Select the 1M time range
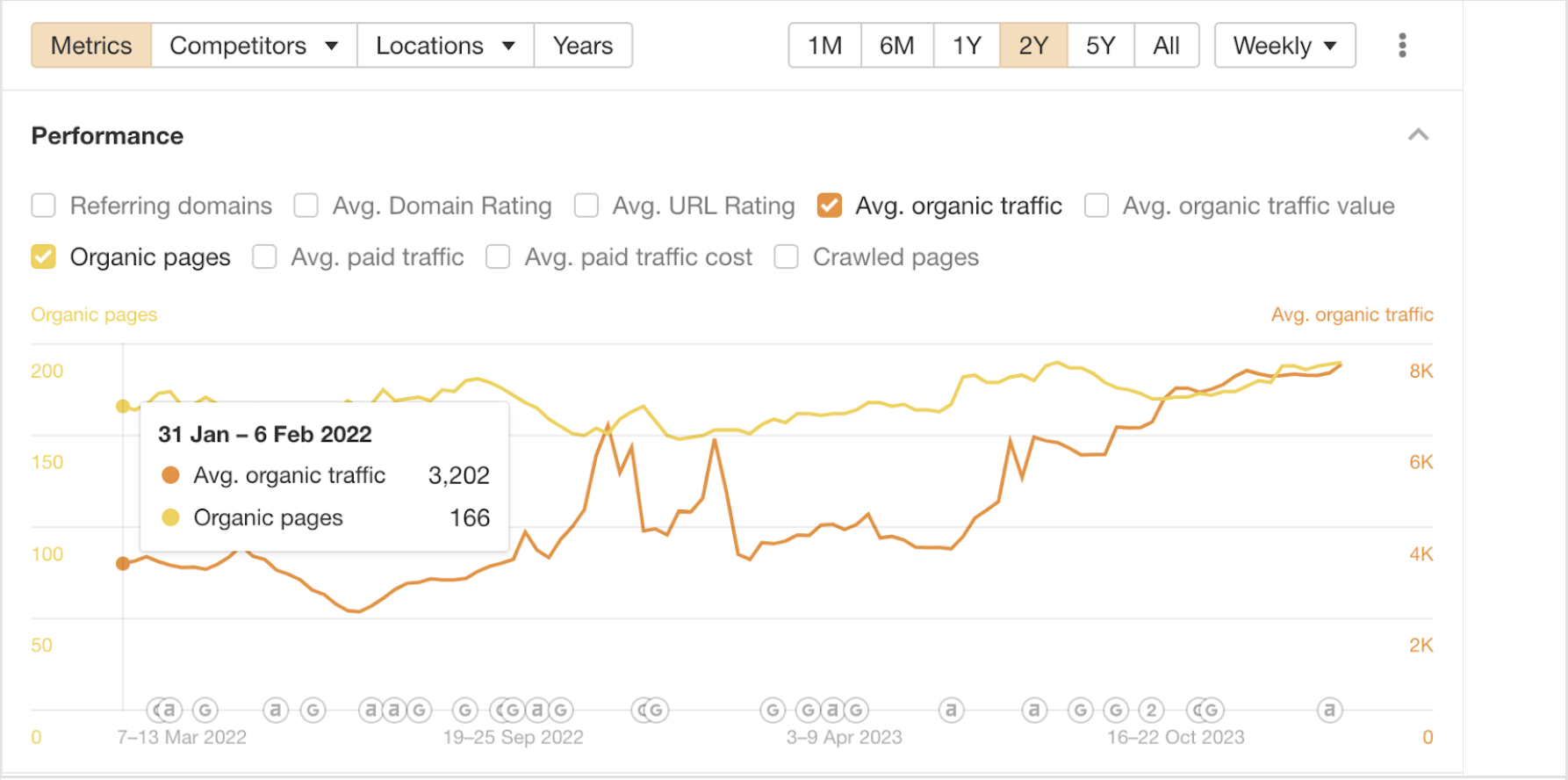The height and width of the screenshot is (780, 1568). click(x=825, y=46)
